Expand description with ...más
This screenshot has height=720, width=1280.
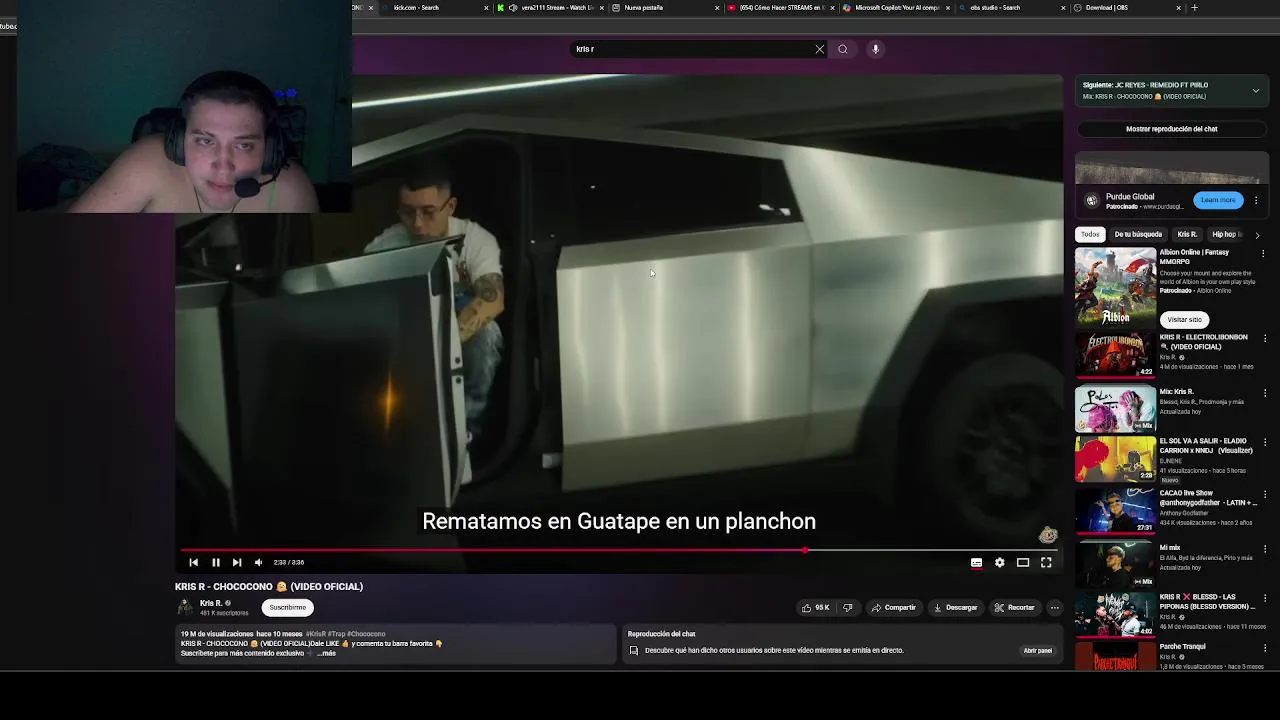(x=326, y=653)
